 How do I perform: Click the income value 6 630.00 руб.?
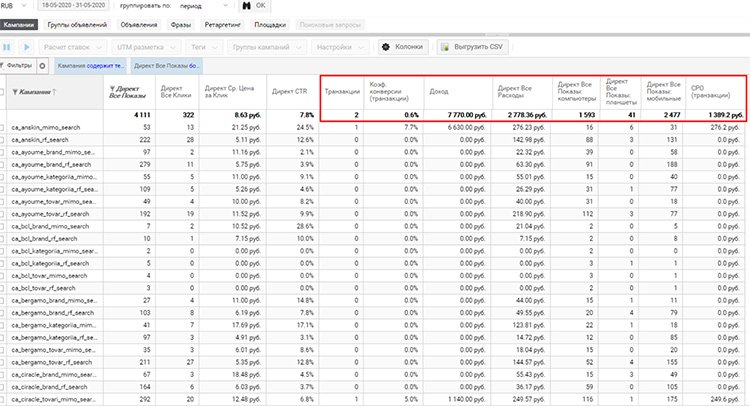pyautogui.click(x=467, y=128)
